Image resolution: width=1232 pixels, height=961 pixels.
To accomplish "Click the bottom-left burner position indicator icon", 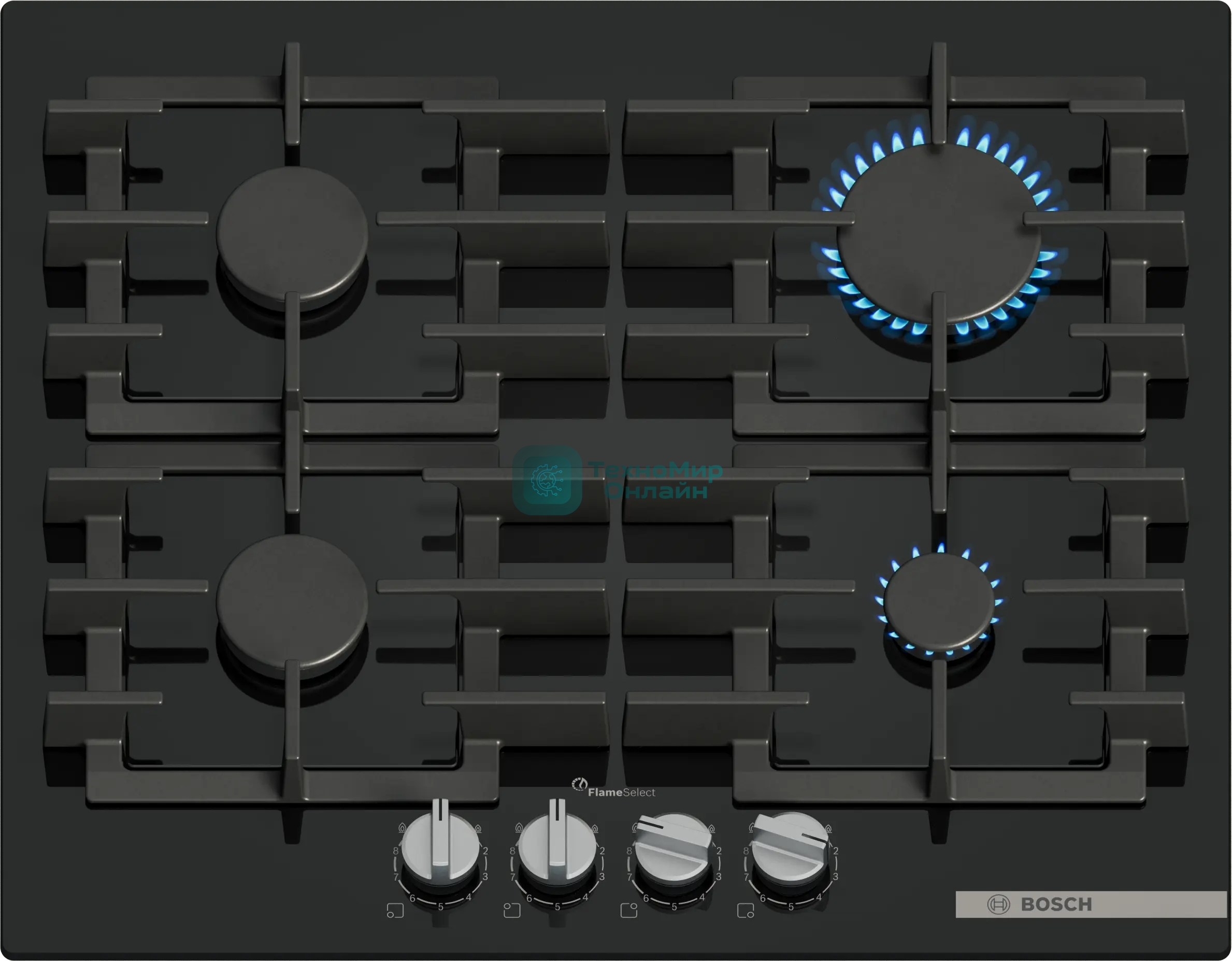I will point(395,911).
